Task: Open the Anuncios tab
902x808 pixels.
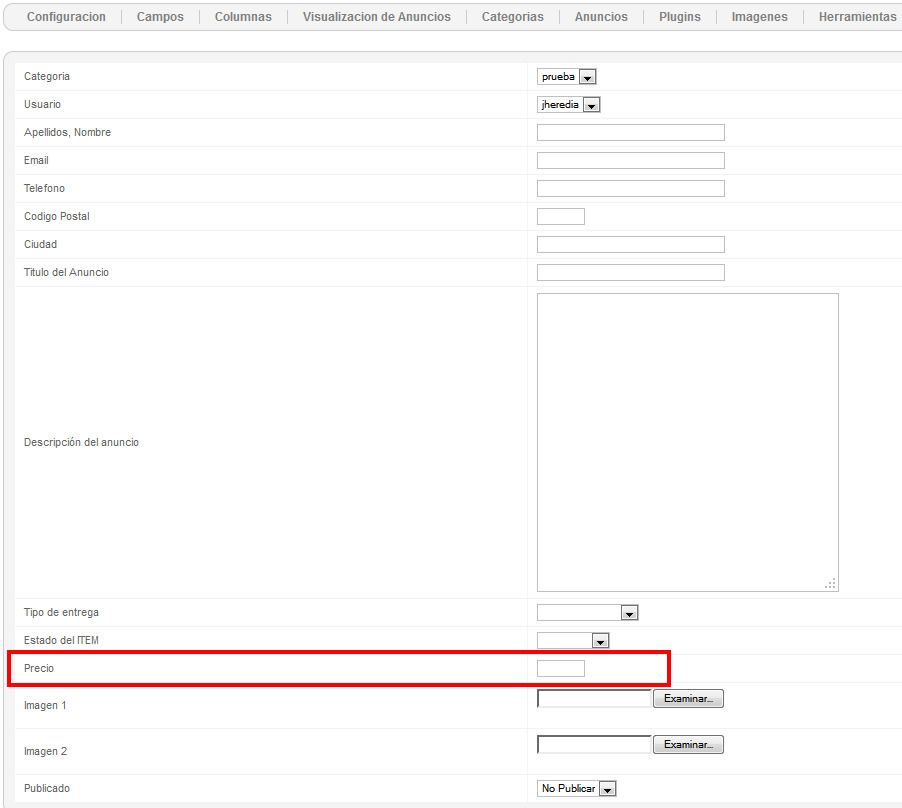Action: [x=601, y=17]
